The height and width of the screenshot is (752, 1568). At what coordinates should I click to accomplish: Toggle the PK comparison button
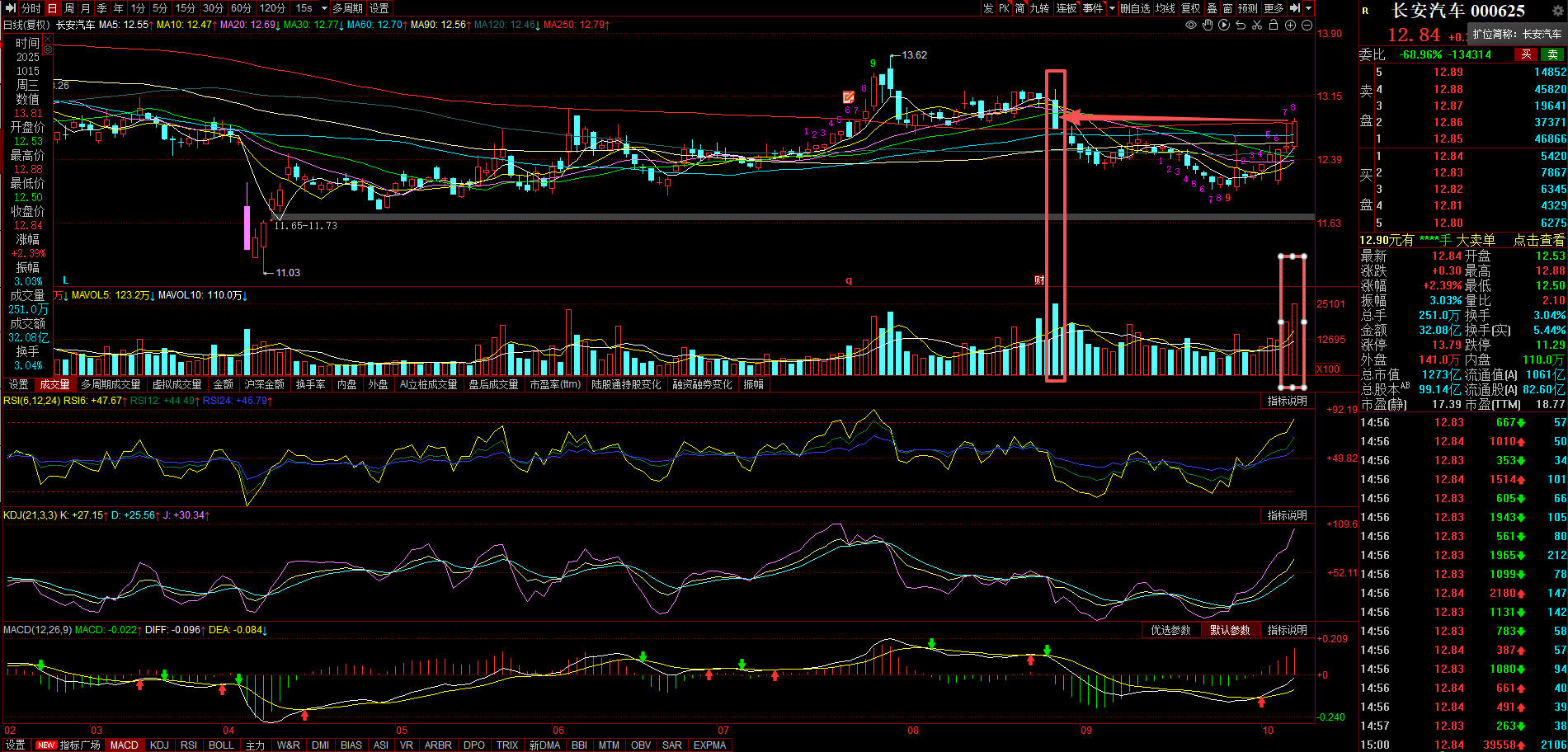point(1004,8)
